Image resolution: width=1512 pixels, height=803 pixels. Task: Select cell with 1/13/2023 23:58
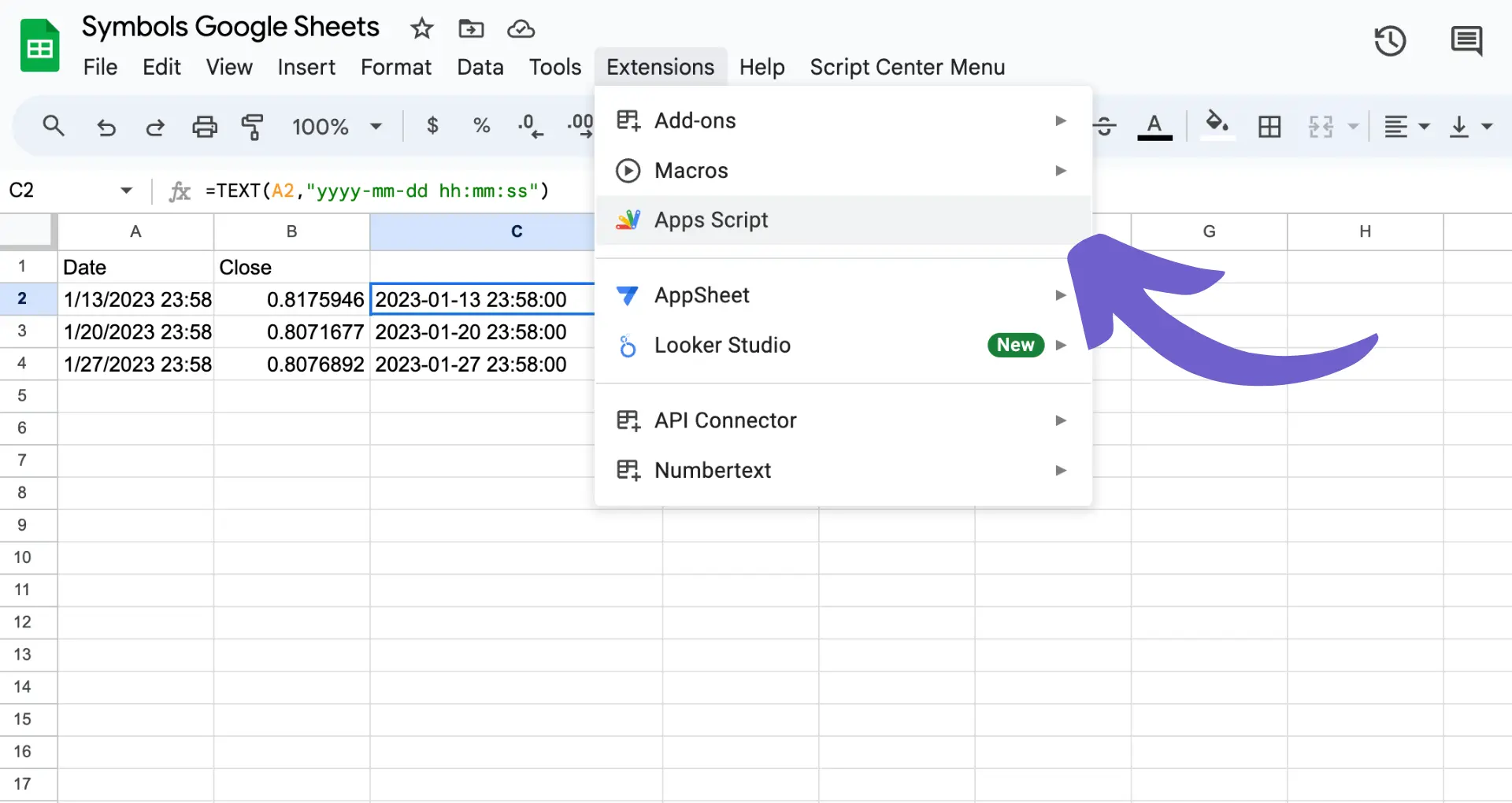coord(135,299)
